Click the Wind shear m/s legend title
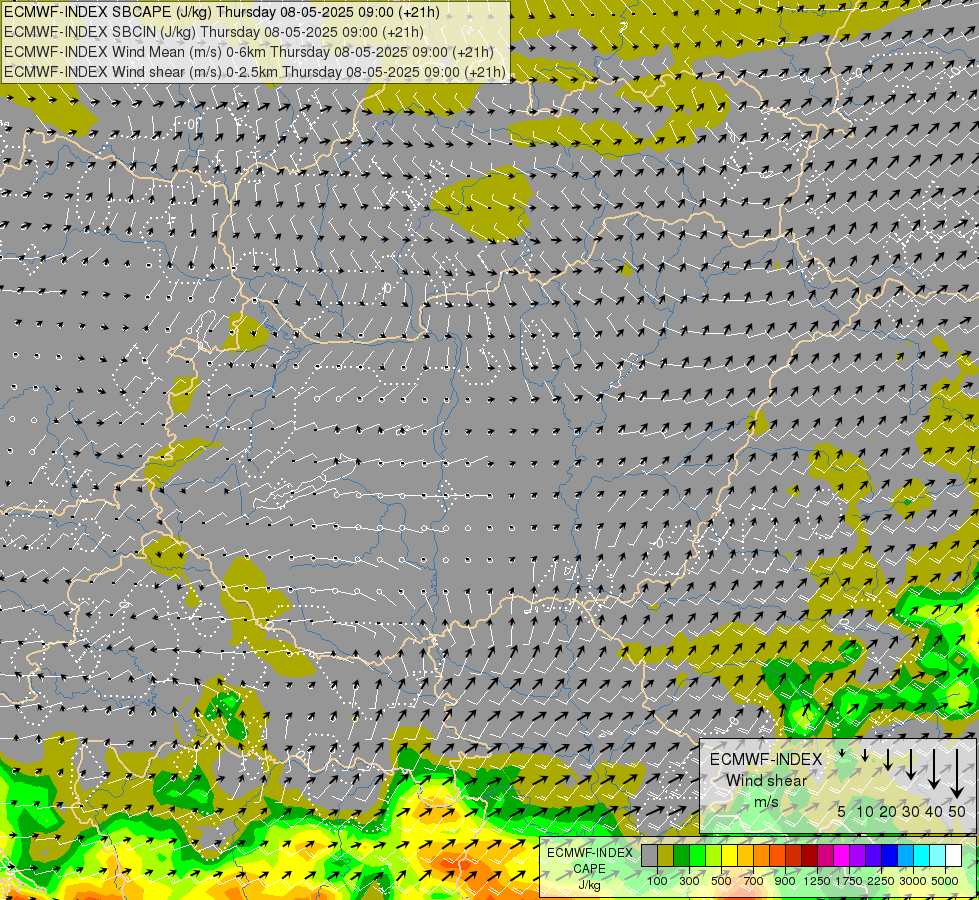This screenshot has width=979, height=900. (x=766, y=781)
